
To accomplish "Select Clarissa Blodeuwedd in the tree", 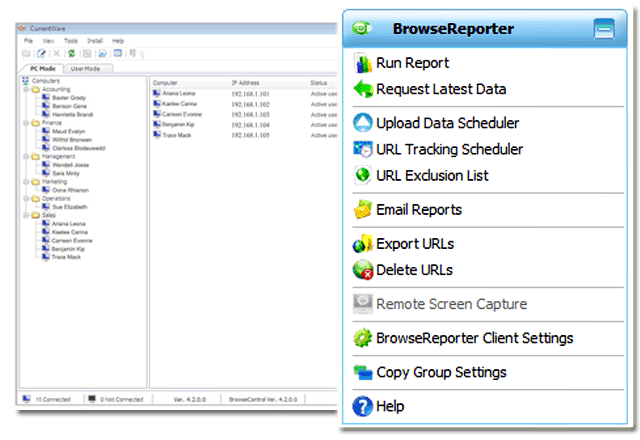I will click(78, 148).
